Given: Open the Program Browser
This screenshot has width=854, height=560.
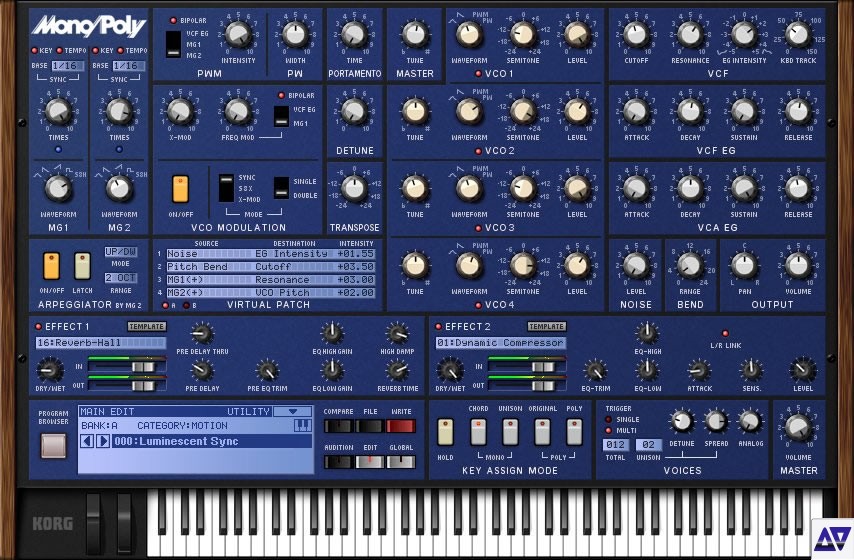Looking at the screenshot, I should point(53,446).
